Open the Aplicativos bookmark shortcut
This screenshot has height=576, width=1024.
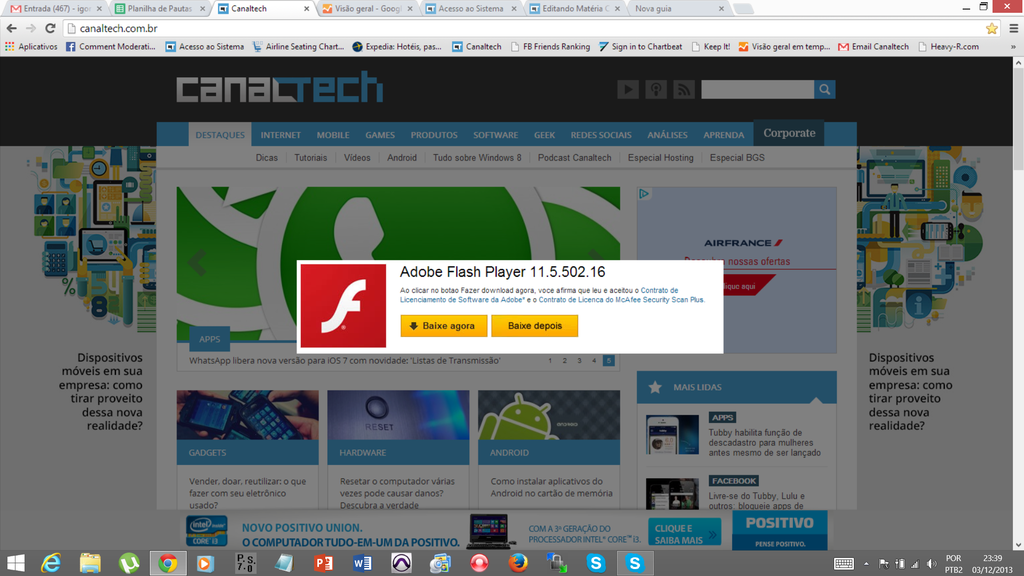click(31, 46)
